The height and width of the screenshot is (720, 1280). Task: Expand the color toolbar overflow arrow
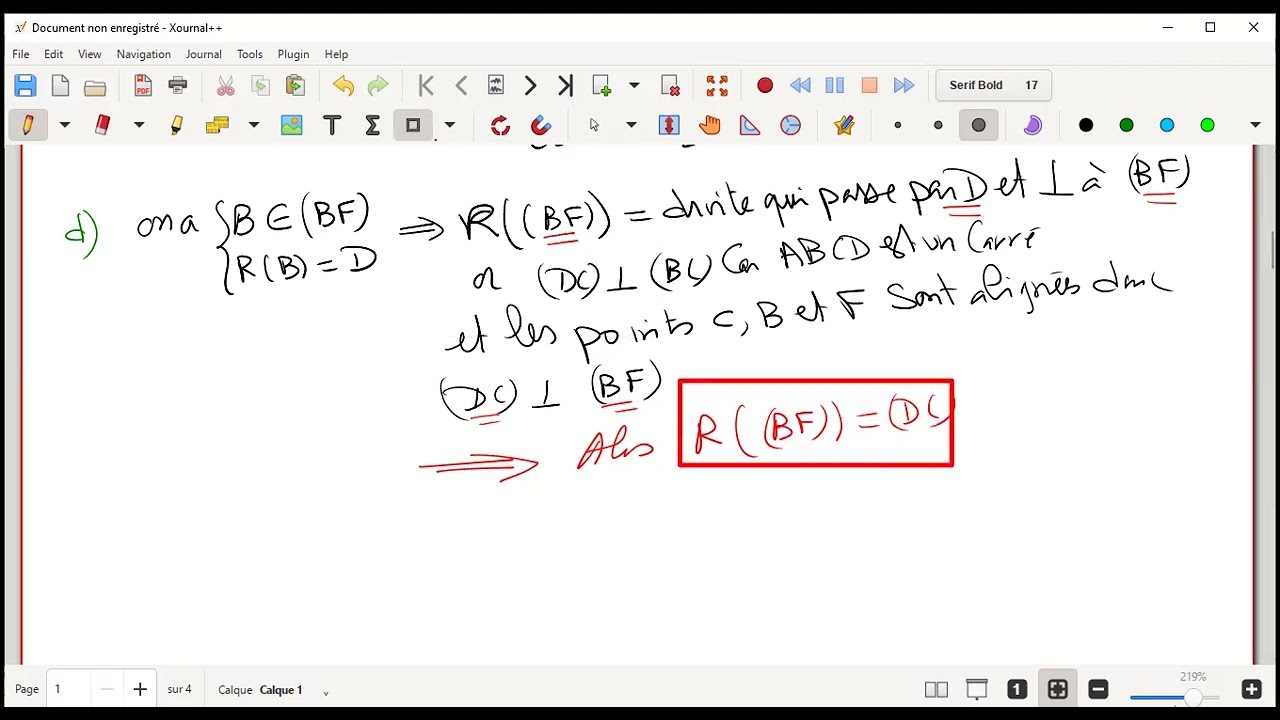click(x=1255, y=125)
